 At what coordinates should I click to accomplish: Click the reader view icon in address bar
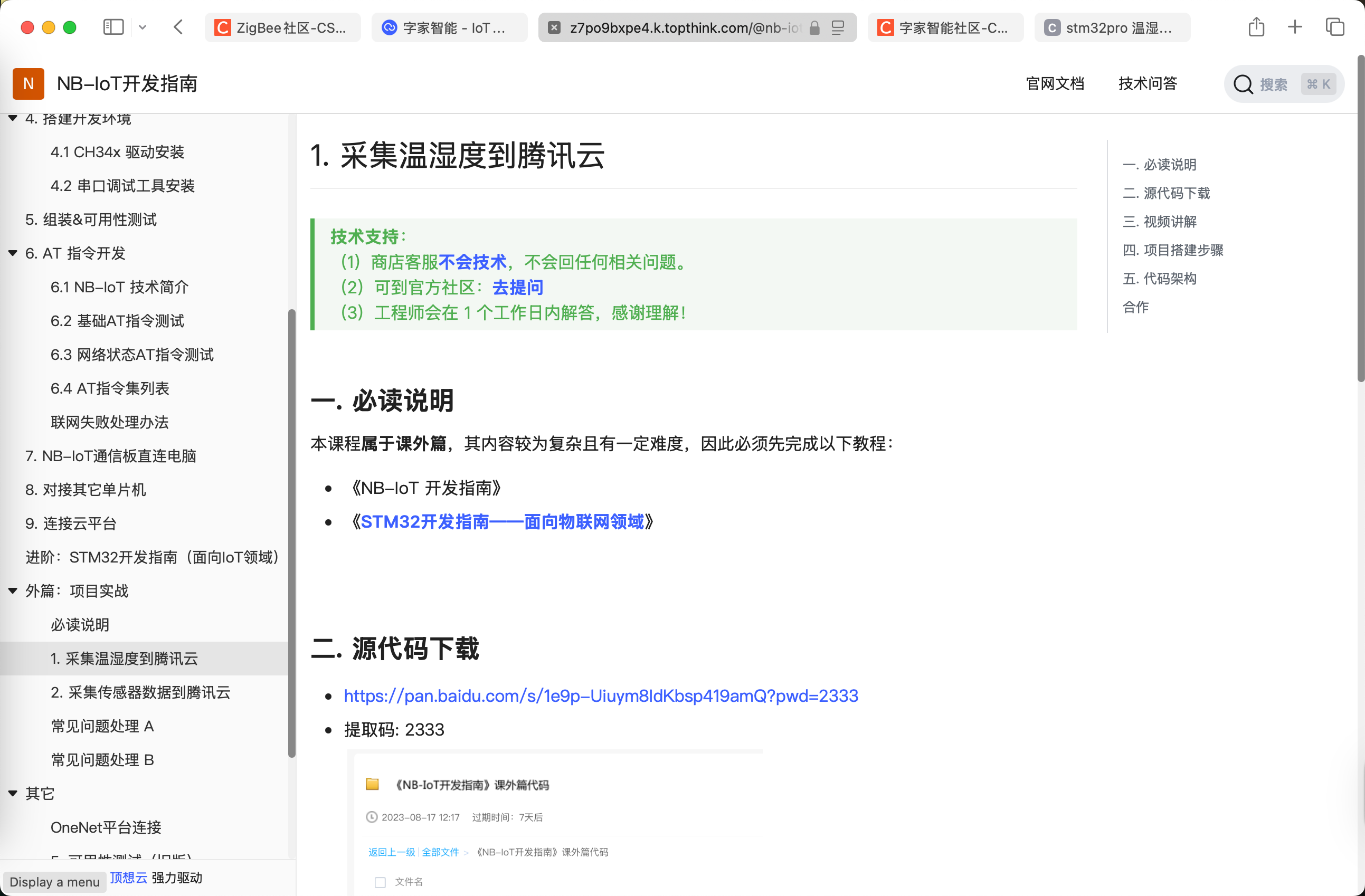click(838, 27)
